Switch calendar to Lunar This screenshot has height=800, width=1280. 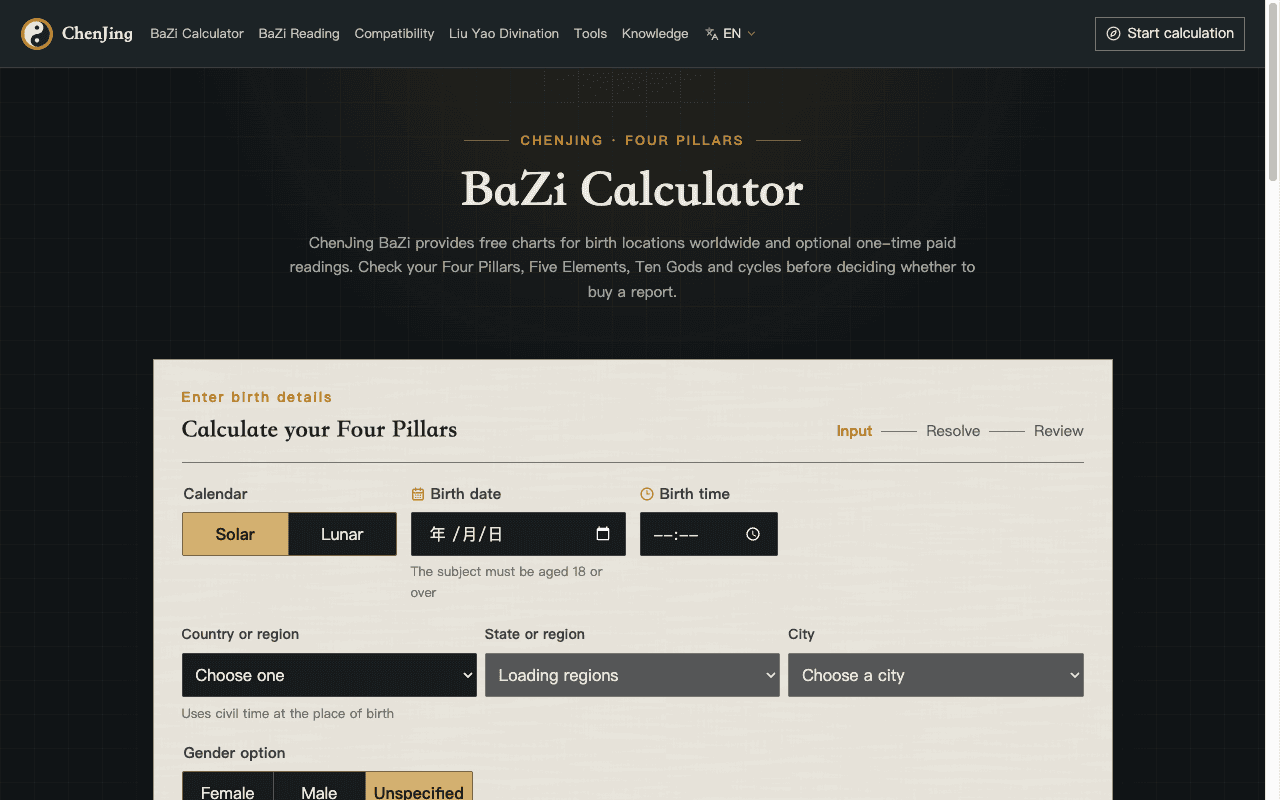342,534
